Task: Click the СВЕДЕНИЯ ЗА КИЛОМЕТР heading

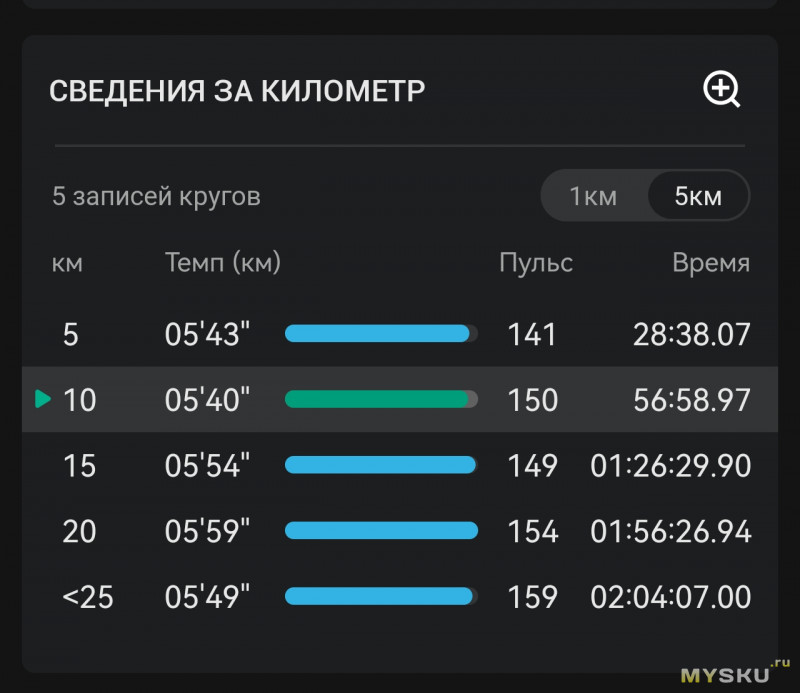Action: [x=237, y=91]
